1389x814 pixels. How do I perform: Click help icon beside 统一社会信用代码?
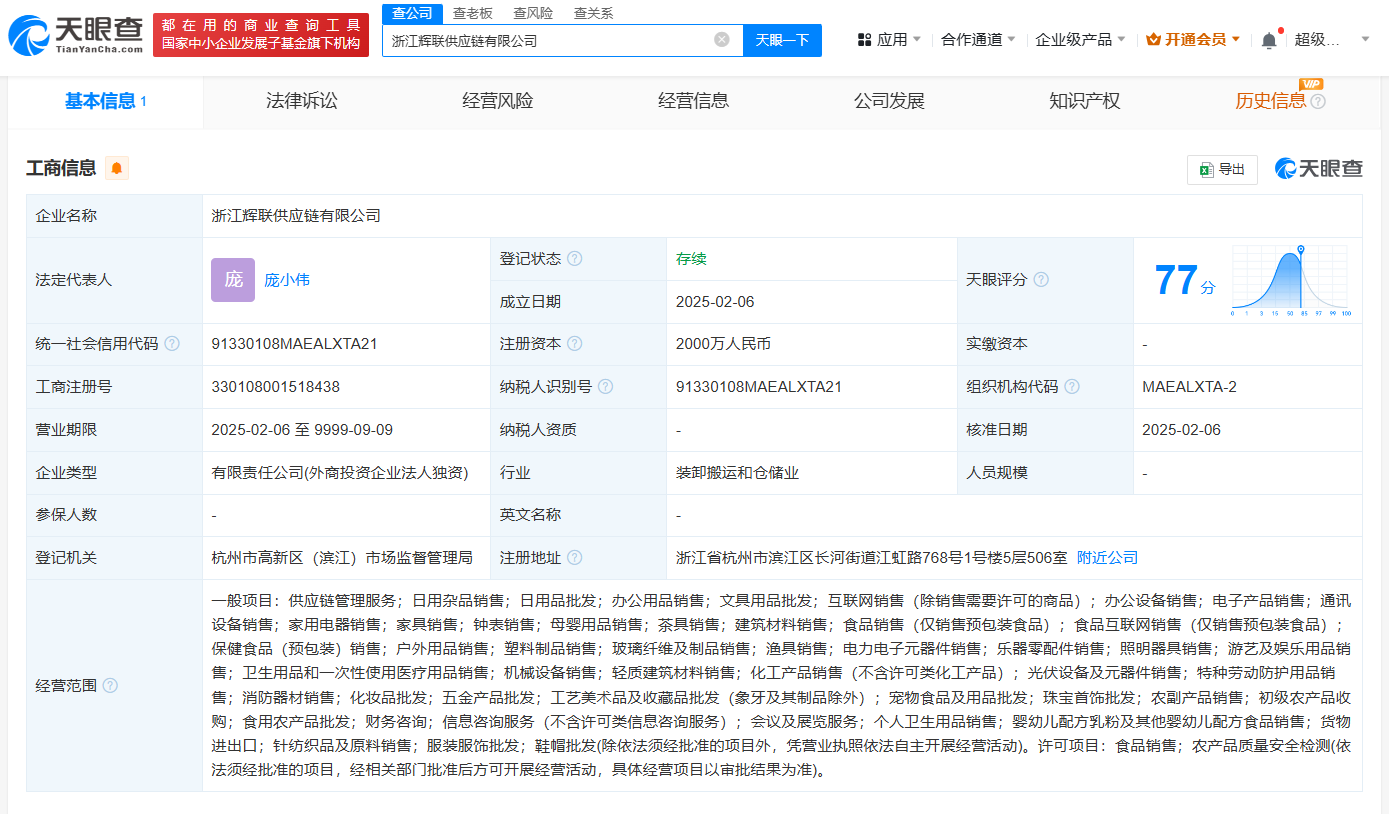[x=172, y=344]
